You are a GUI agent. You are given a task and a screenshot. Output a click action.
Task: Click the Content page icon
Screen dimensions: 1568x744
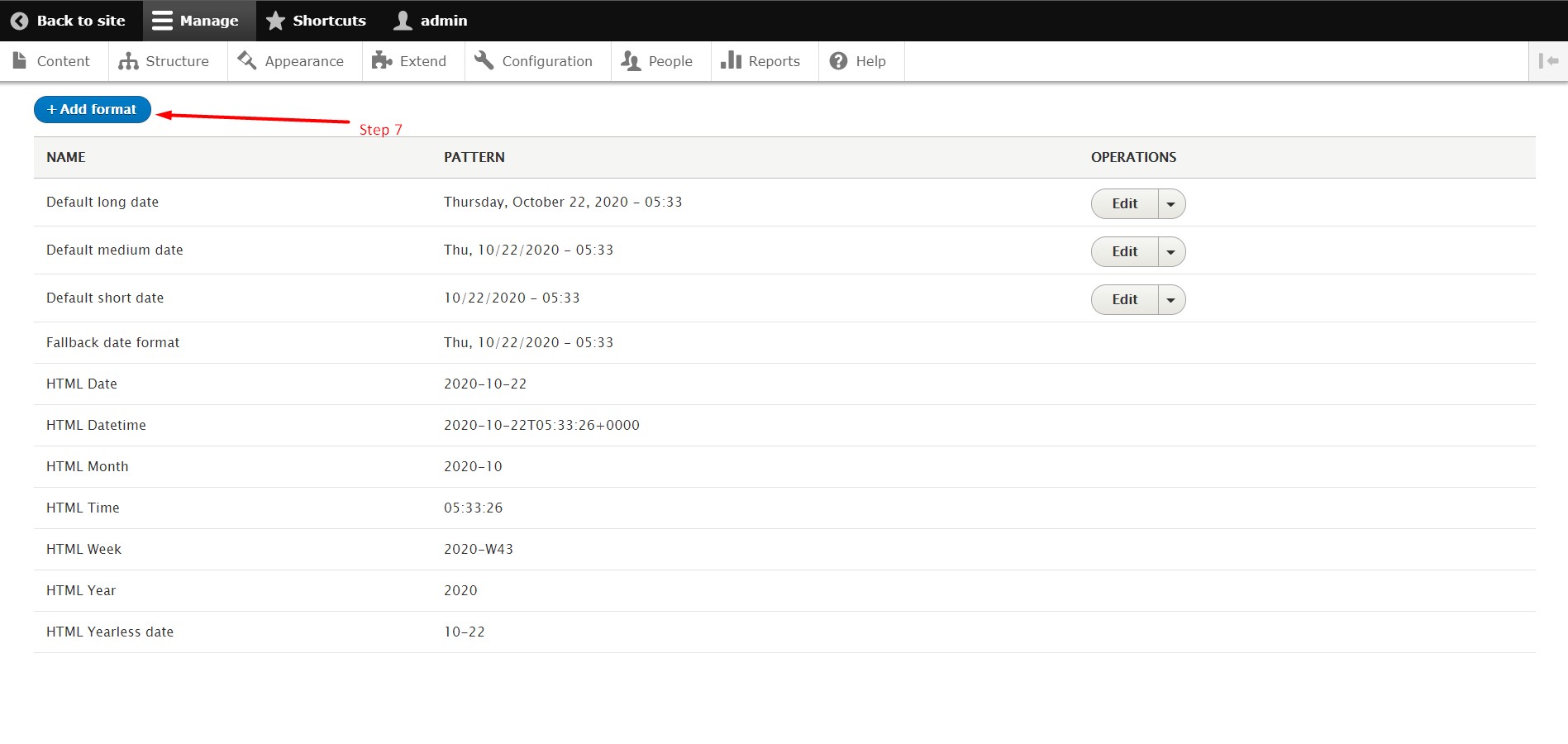[20, 60]
